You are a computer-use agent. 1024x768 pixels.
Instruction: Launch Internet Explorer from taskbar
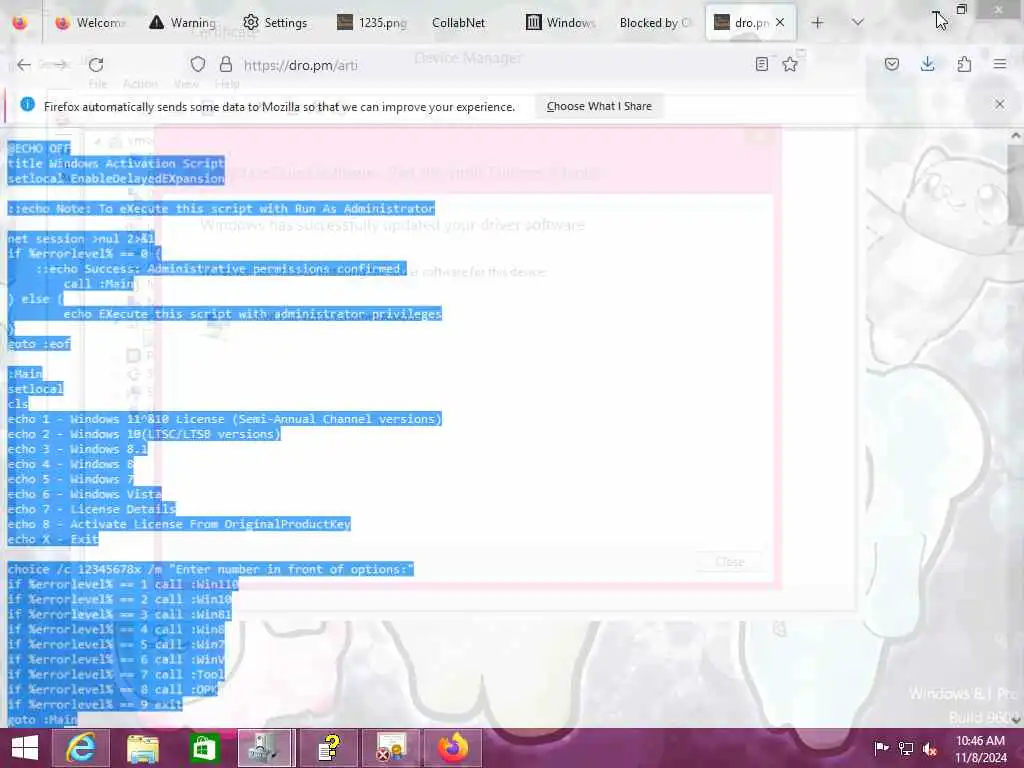coord(81,748)
